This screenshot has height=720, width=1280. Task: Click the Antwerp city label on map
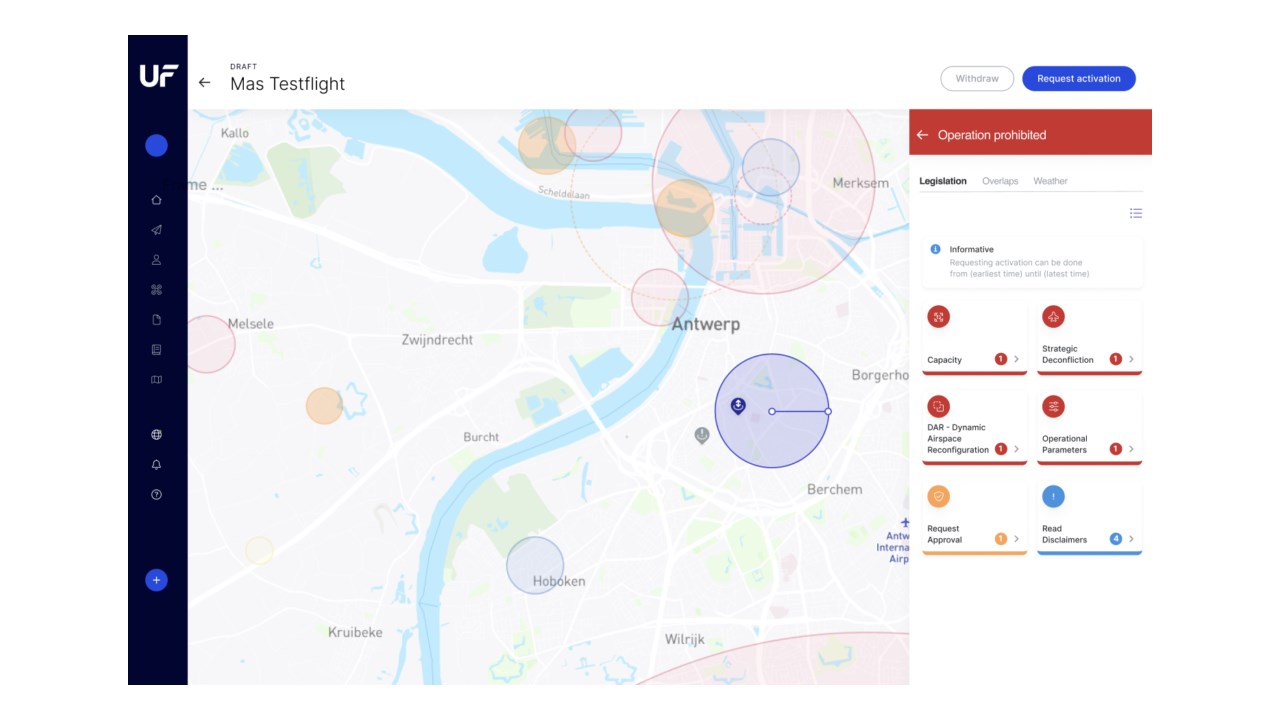pos(705,325)
